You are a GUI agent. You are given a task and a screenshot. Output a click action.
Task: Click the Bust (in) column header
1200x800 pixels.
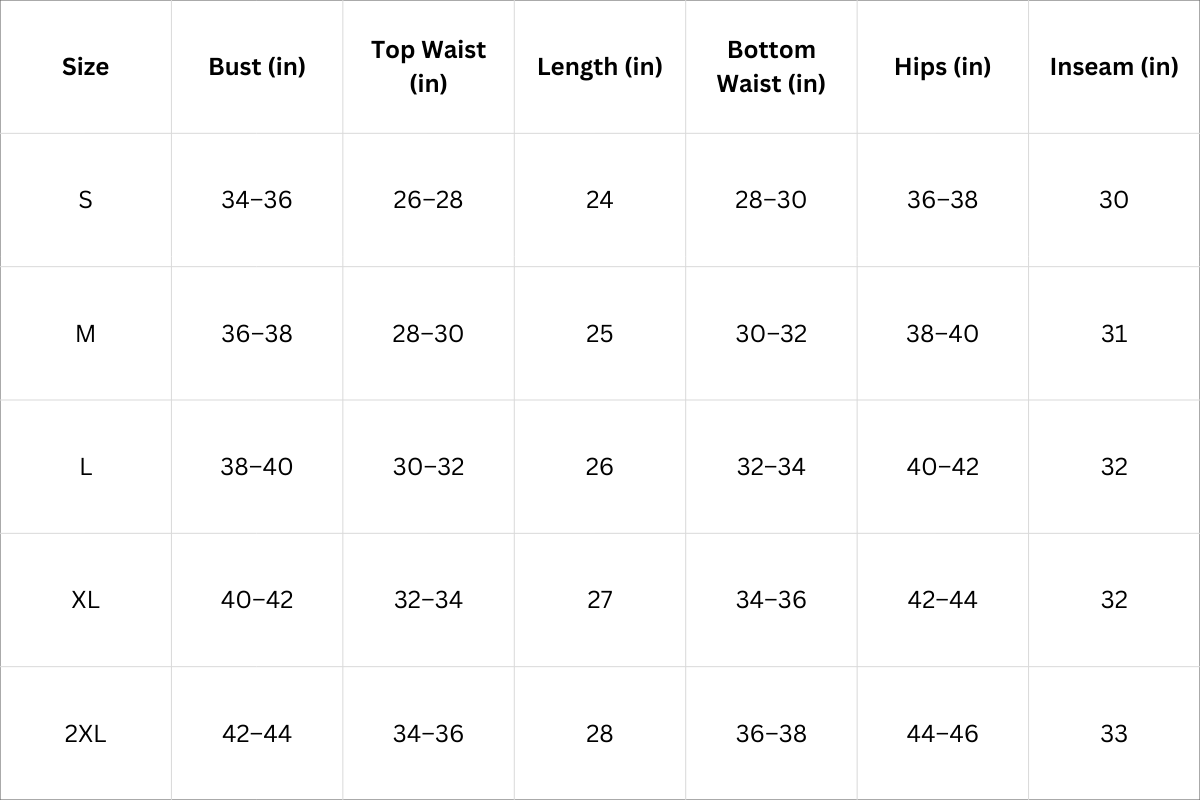pos(257,67)
